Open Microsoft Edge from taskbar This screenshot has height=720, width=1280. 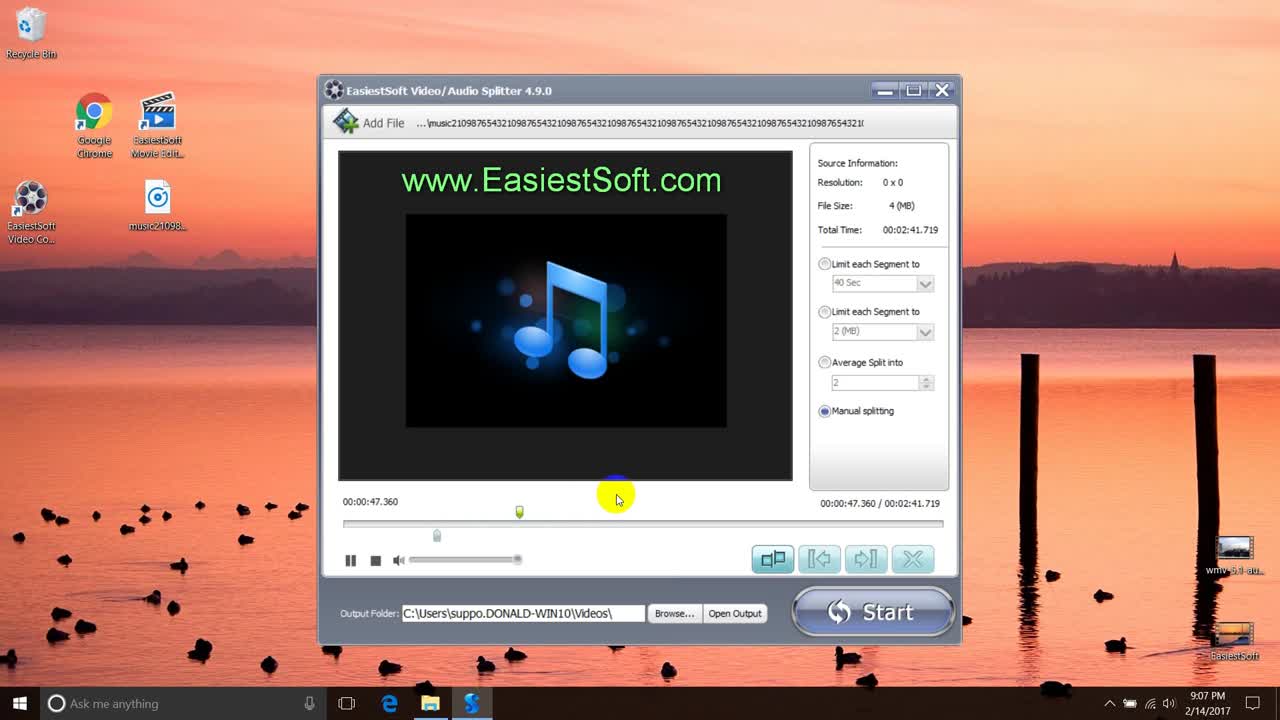coord(389,703)
